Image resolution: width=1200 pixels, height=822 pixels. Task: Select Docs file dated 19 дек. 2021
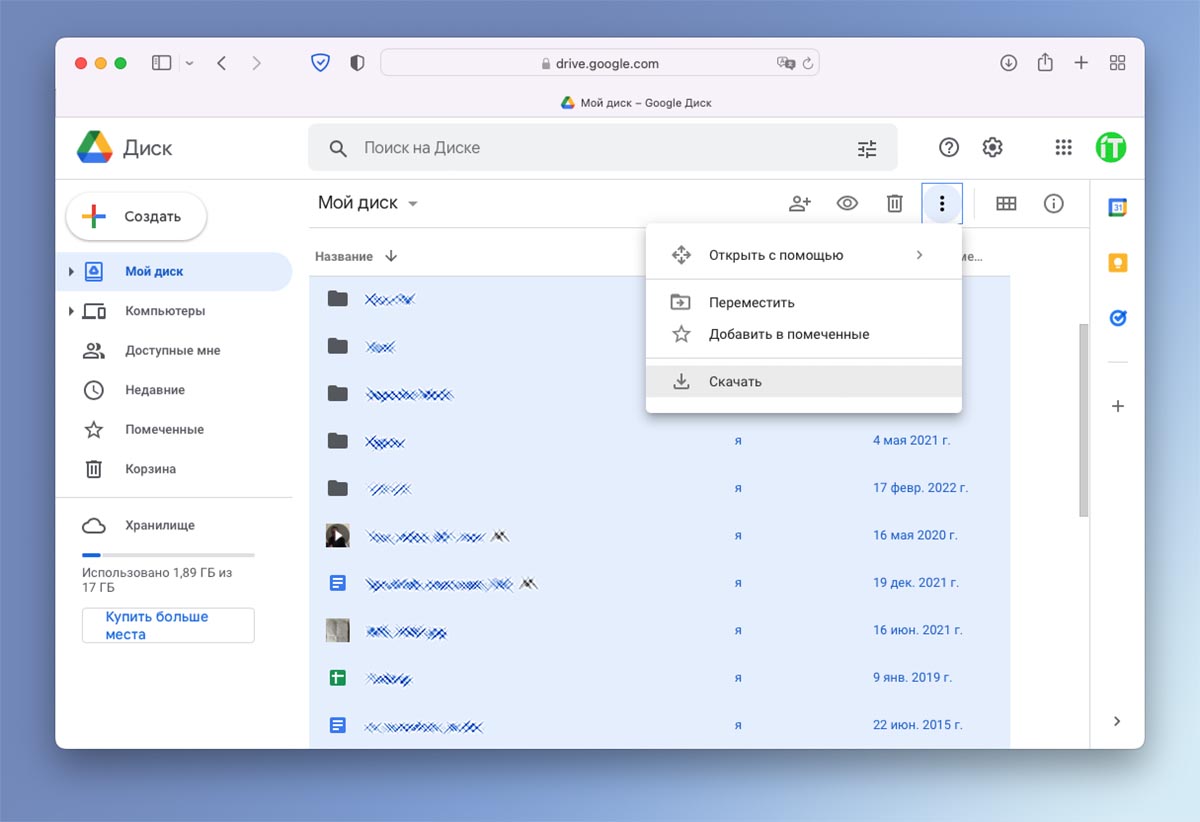(660, 583)
